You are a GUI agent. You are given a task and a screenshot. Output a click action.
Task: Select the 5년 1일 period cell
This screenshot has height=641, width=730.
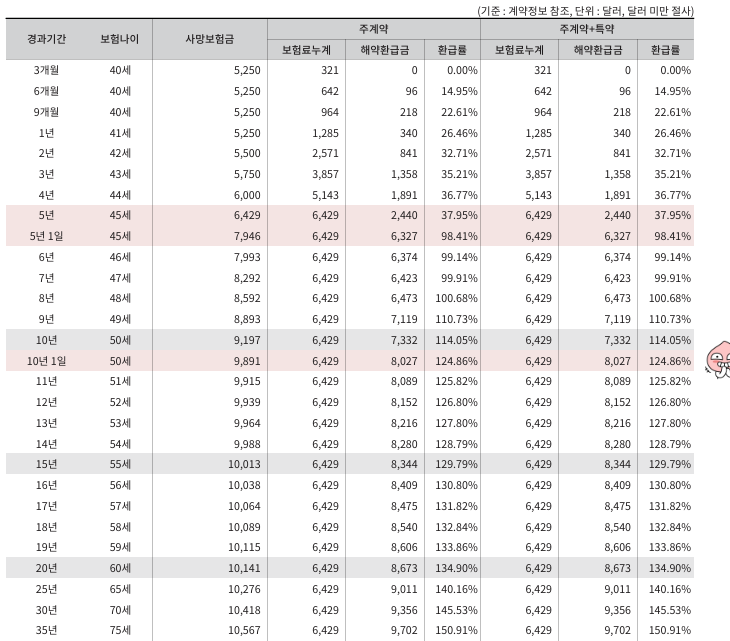click(x=46, y=236)
